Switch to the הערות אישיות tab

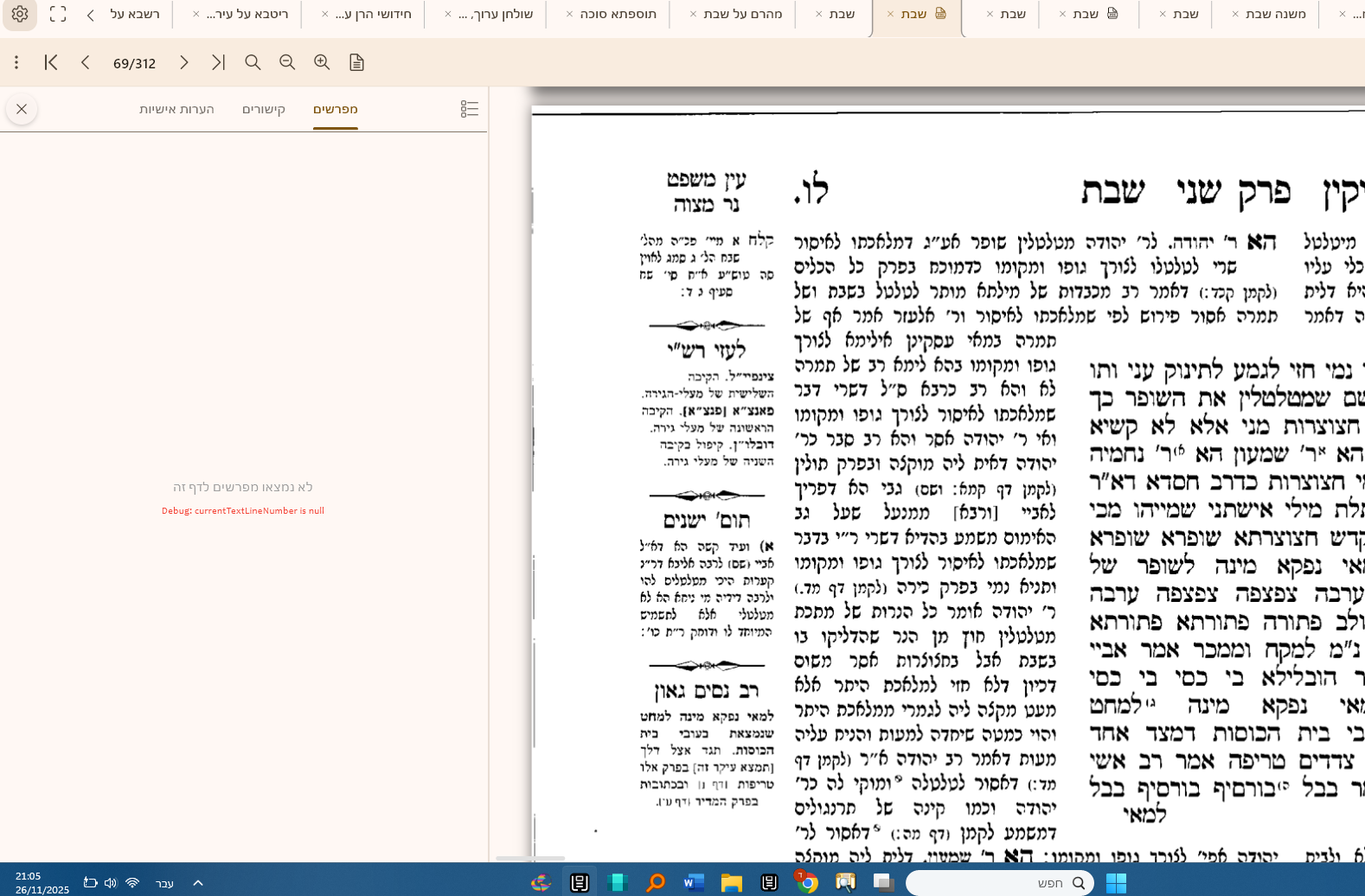tap(176, 109)
